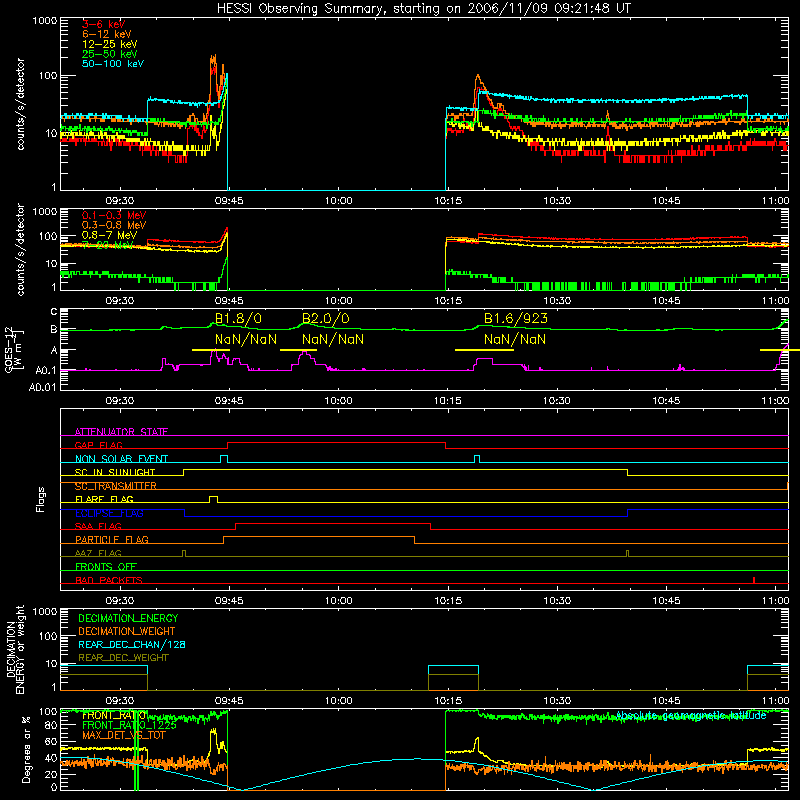Viewport: 800px width, 800px height.
Task: Click the yellow flare interval bar under B1.8/0
Action: point(211,350)
